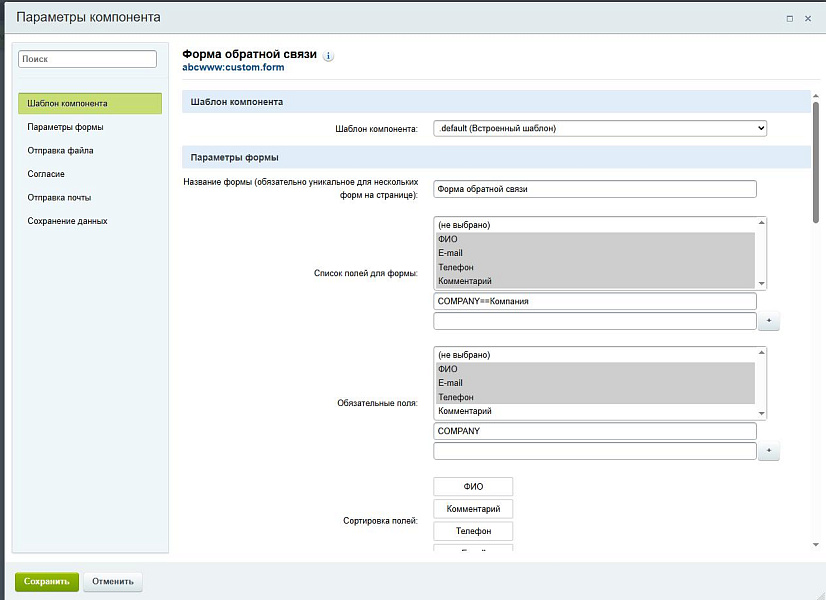
Task: Go to the Параметры формы section in the sidebar
Action: [65, 127]
